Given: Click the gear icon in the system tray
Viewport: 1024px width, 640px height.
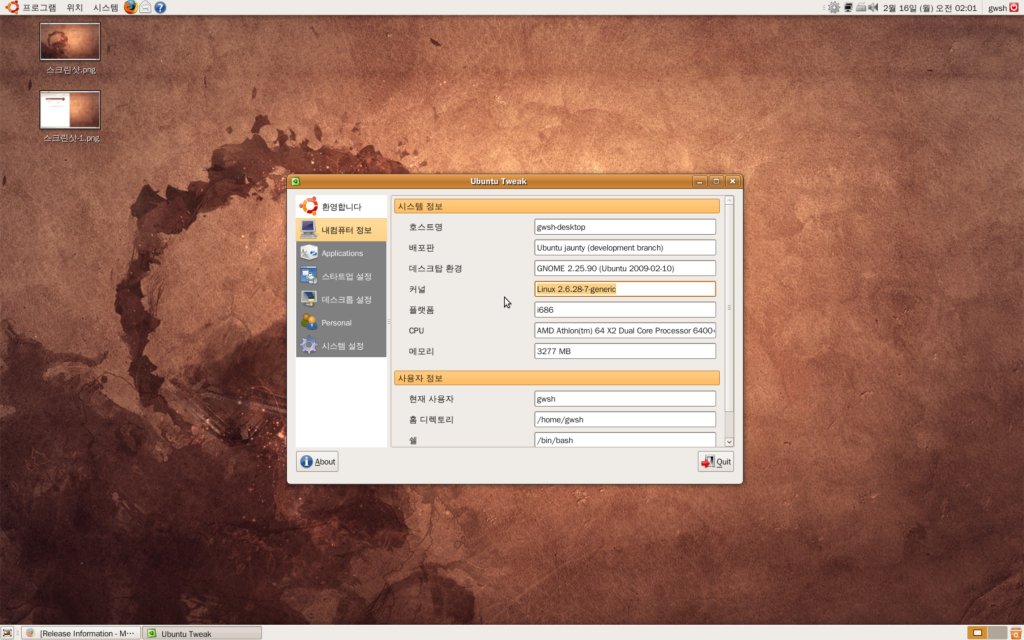Looking at the screenshot, I should [x=834, y=7].
